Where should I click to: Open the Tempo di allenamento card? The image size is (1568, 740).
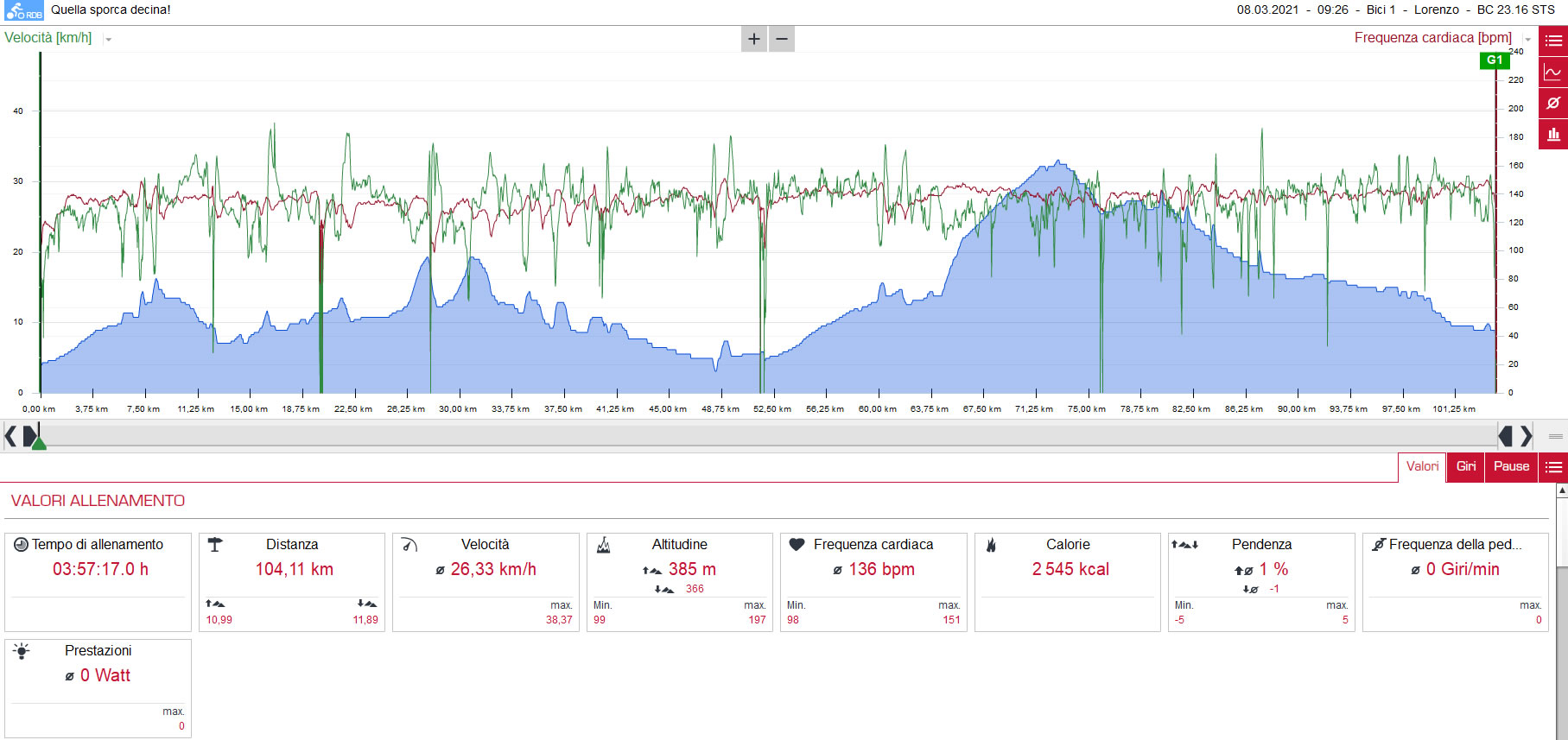click(x=98, y=582)
